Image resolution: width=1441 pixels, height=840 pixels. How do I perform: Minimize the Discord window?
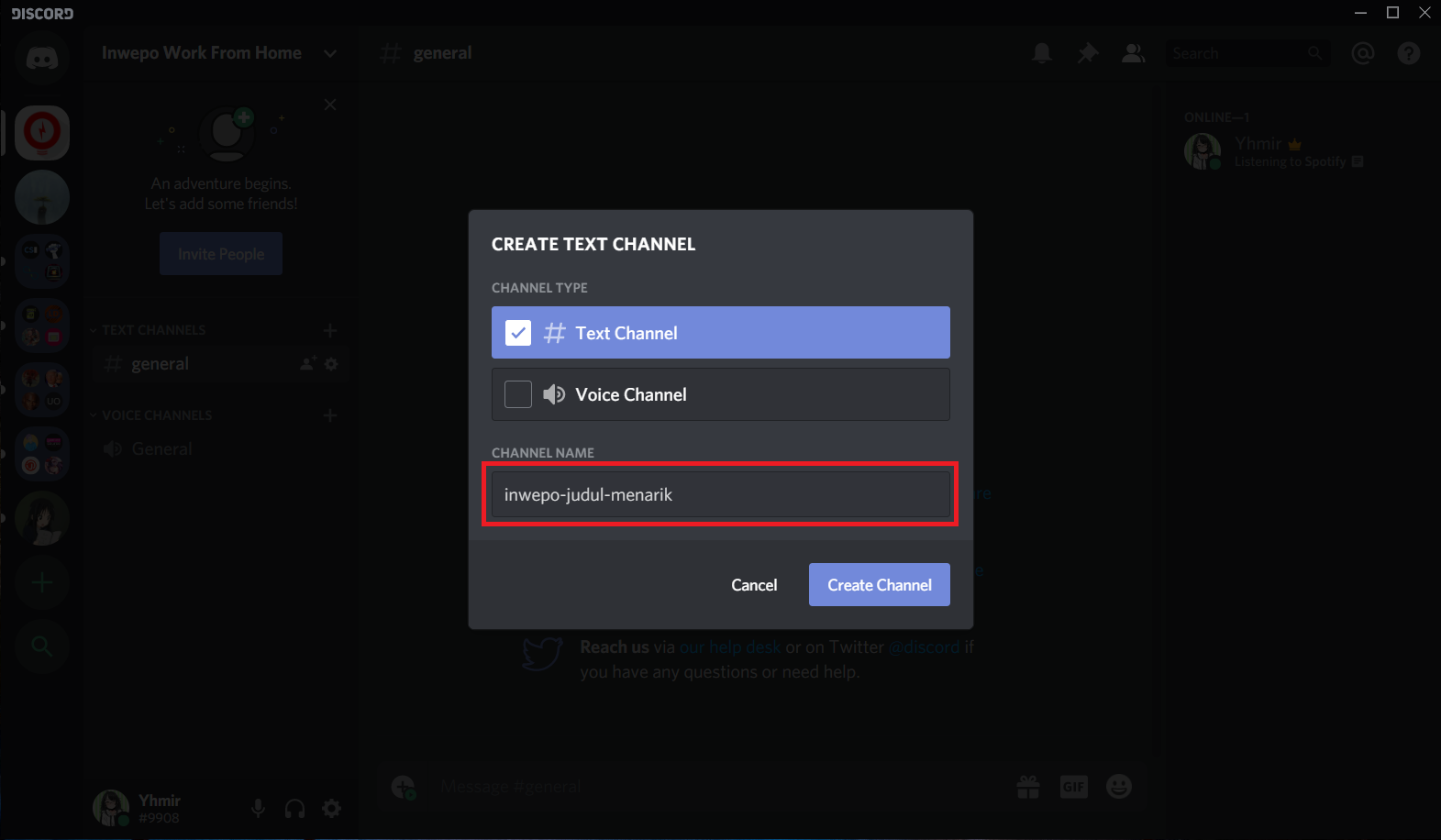[x=1361, y=13]
